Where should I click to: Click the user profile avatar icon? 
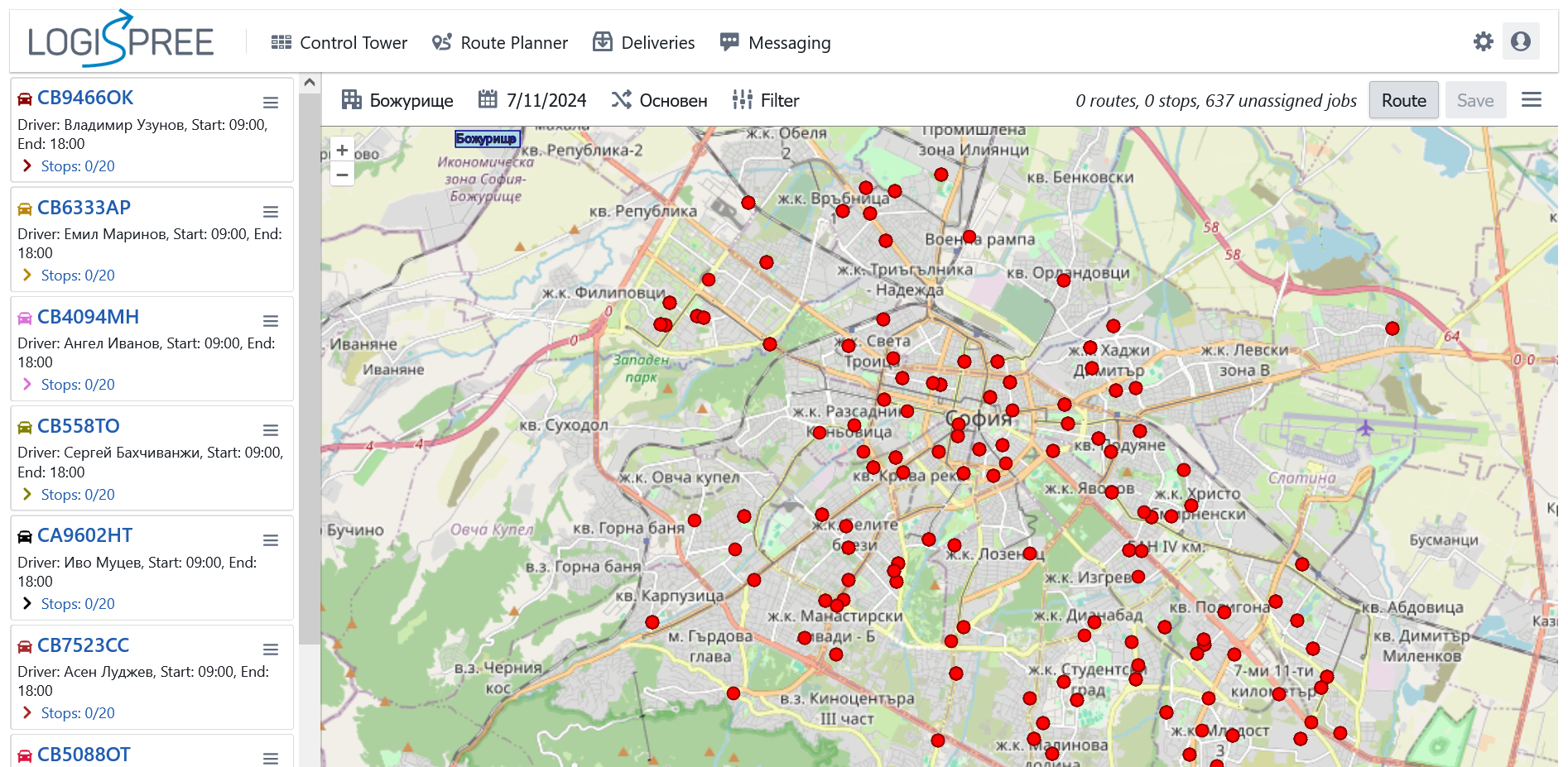(x=1521, y=41)
